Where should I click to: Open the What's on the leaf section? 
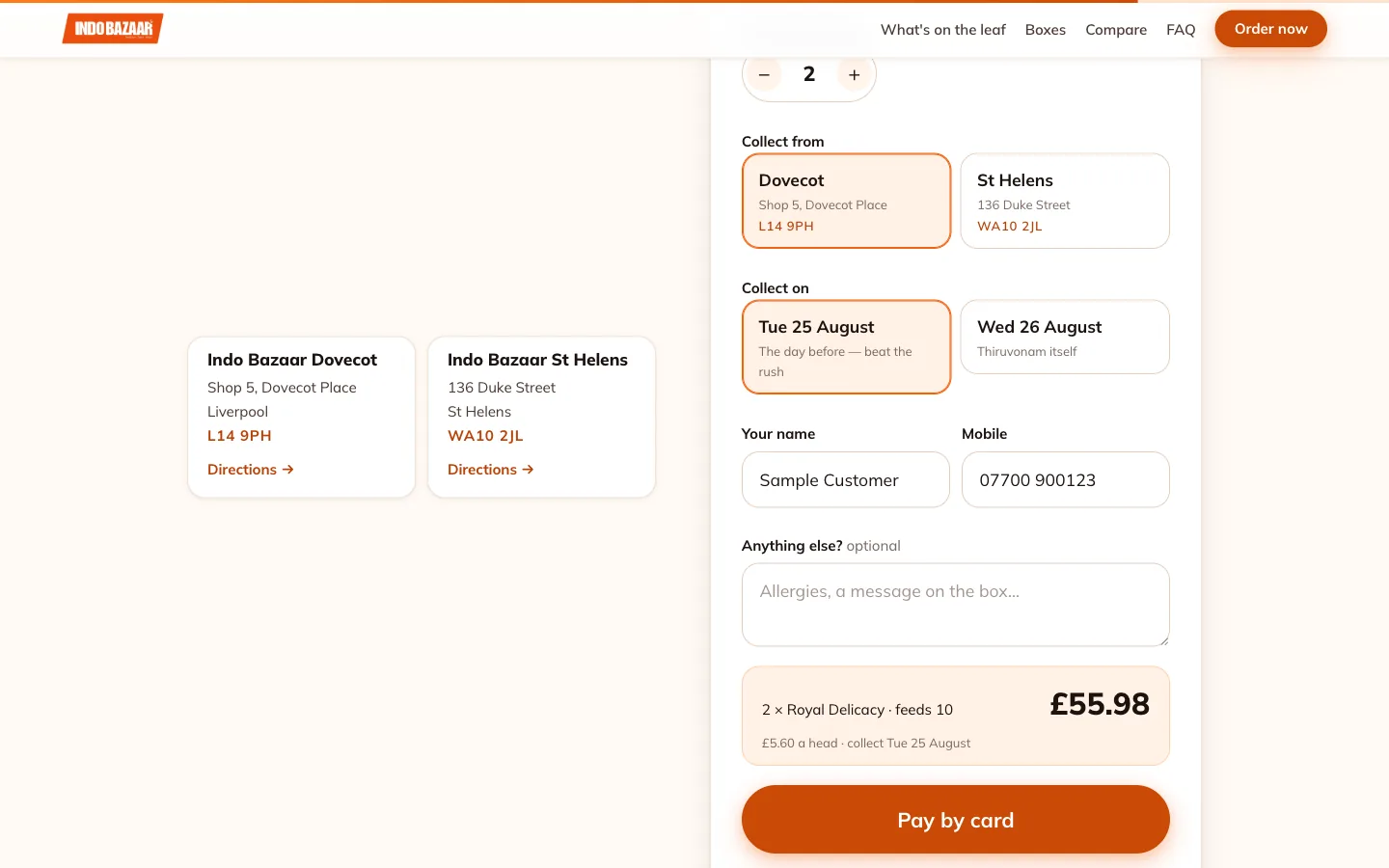click(x=942, y=30)
